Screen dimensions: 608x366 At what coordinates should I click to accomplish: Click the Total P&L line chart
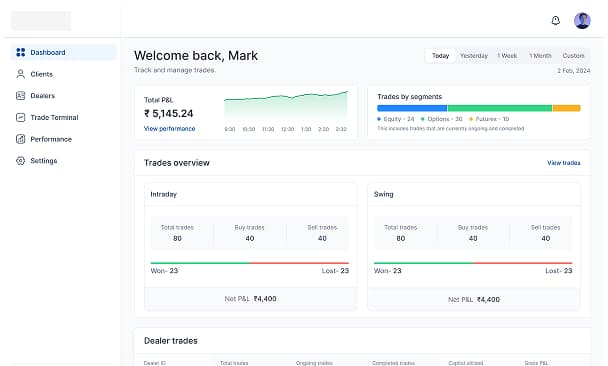click(x=286, y=107)
